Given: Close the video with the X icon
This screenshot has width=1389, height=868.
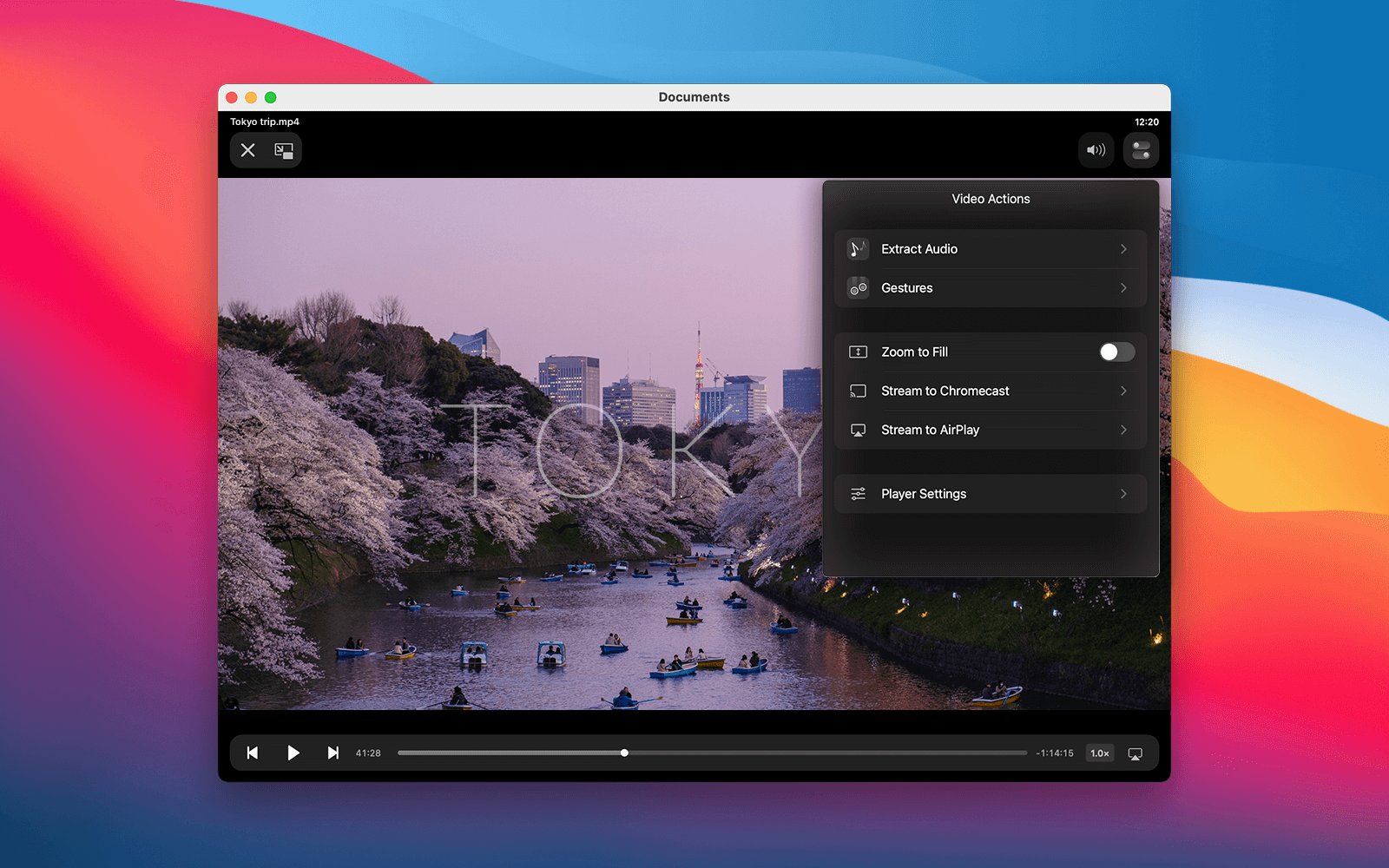Looking at the screenshot, I should (x=248, y=150).
